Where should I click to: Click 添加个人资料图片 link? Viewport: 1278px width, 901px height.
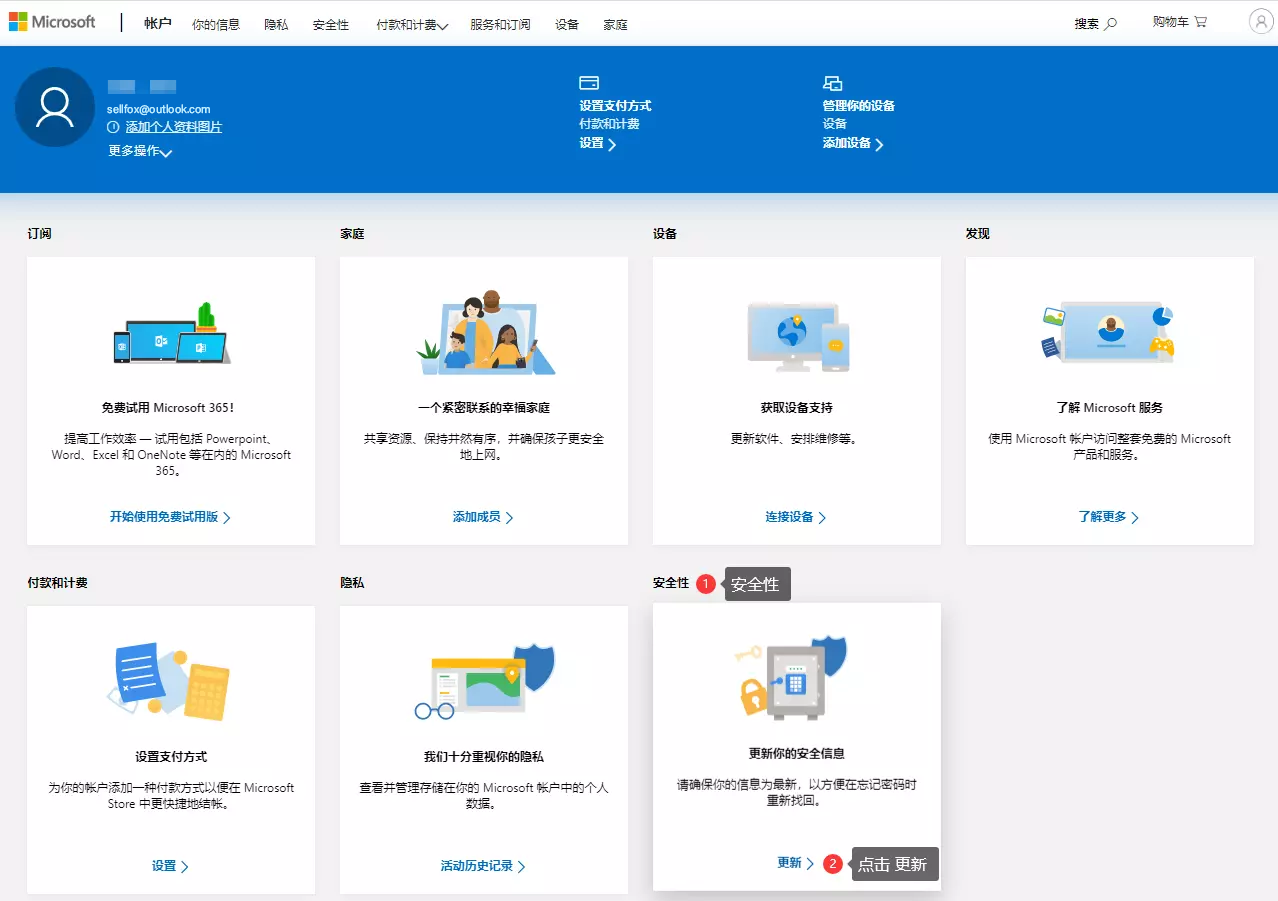[173, 127]
